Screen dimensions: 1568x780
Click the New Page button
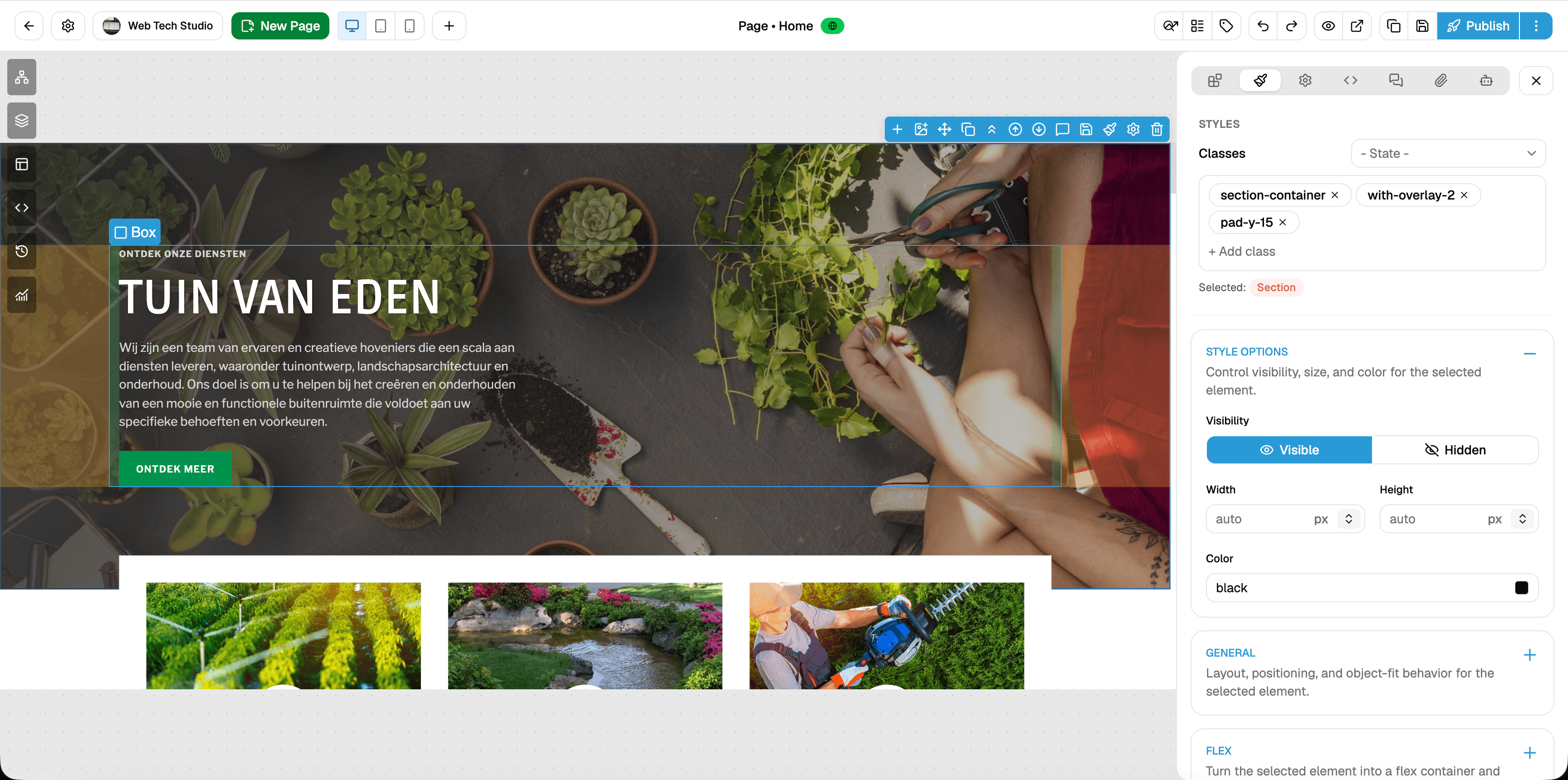tap(280, 25)
